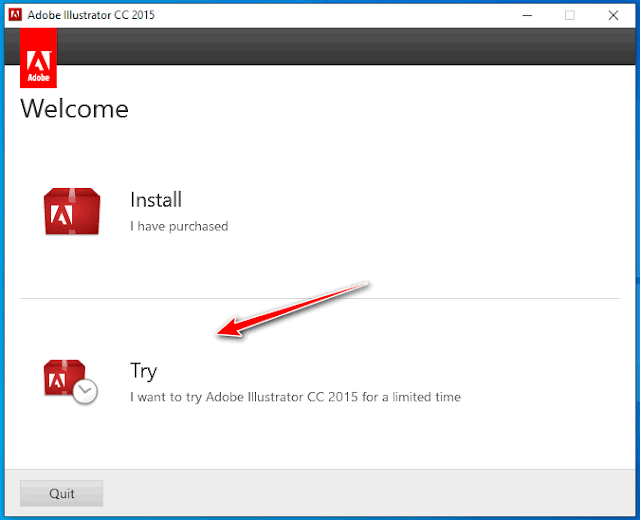
Task: Select the Install option heading
Action: pos(156,200)
